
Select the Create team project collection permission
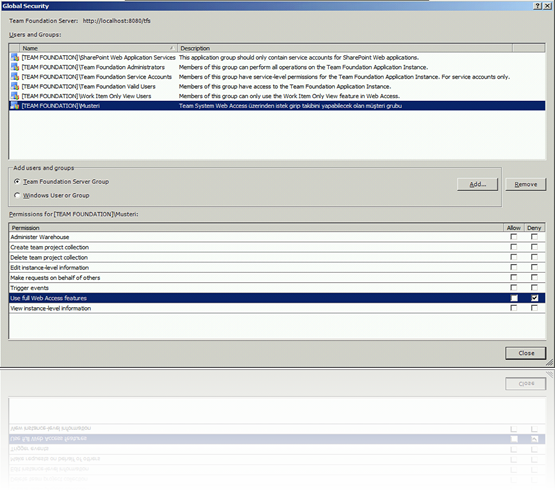click(277, 247)
